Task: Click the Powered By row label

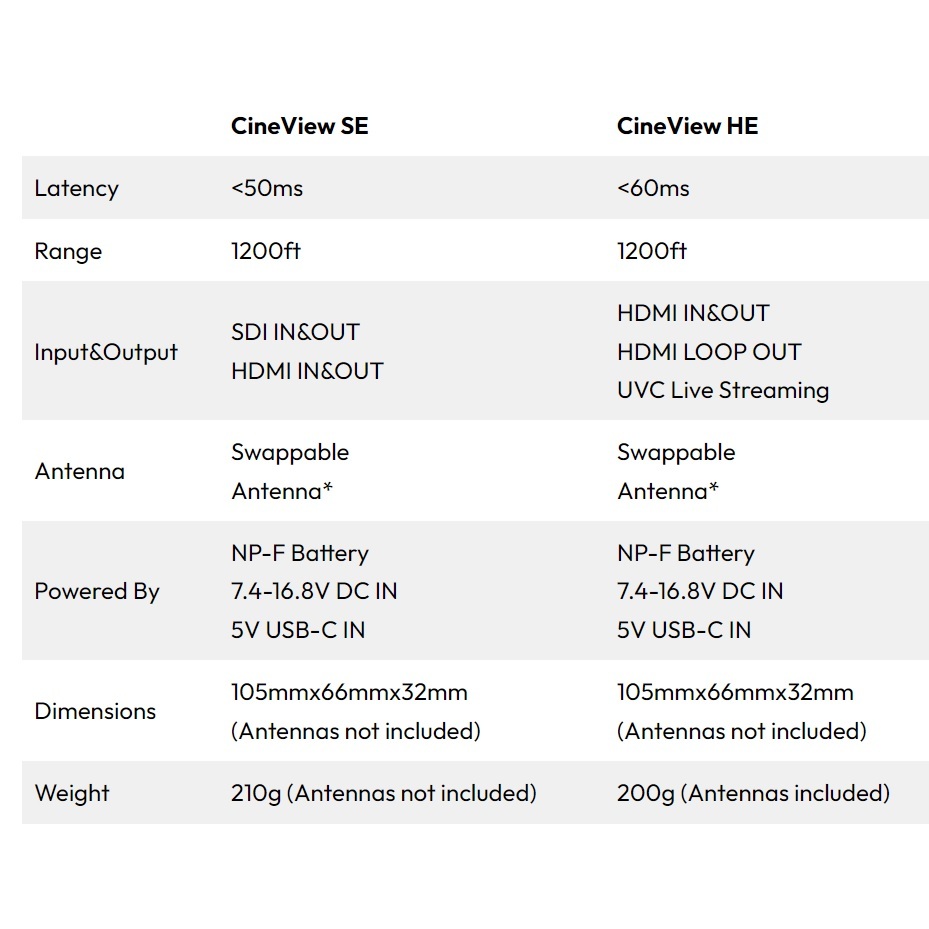Action: point(97,591)
